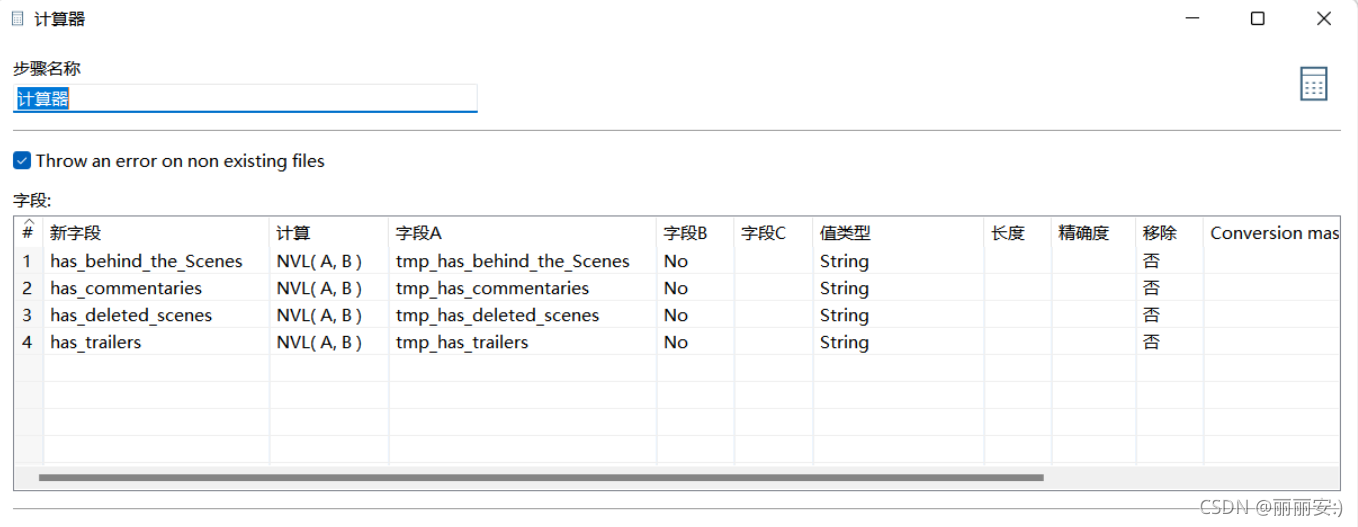Open calculation NVL for has_behind_the_Scenes row
Viewport: 1358px width, 527px height.
[x=329, y=261]
